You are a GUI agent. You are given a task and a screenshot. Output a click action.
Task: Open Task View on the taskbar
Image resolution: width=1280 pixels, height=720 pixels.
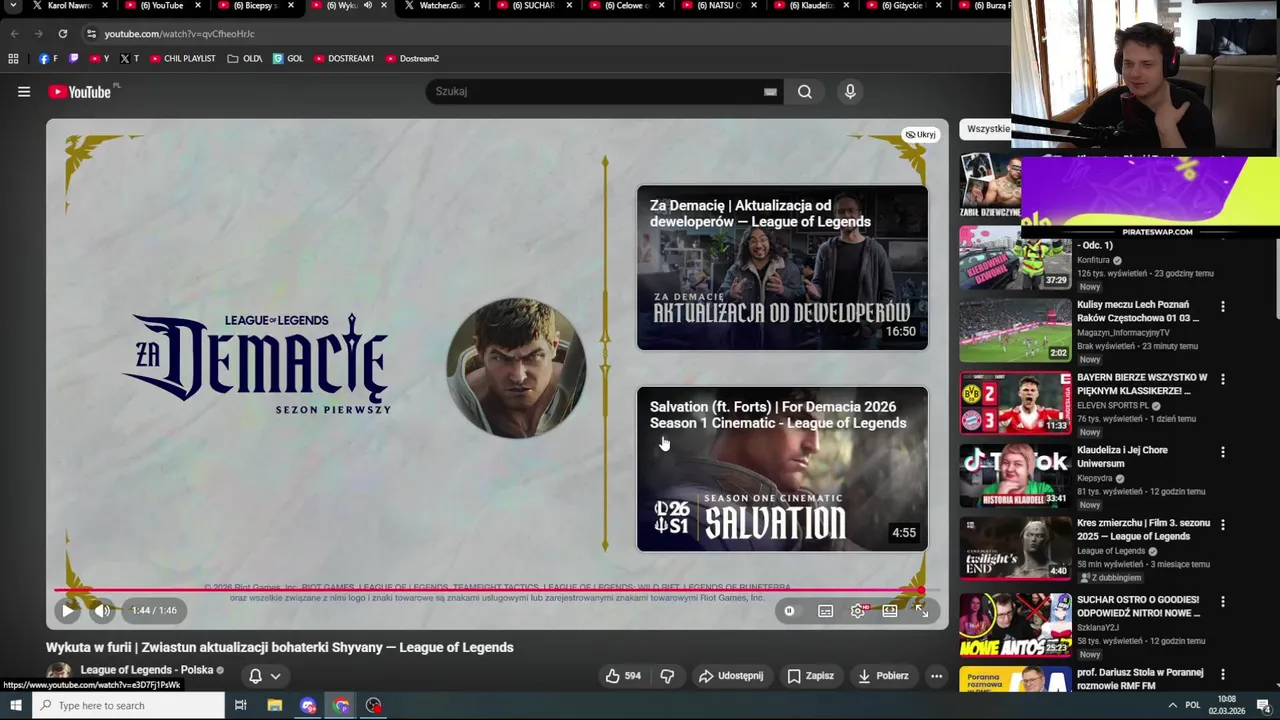pos(241,706)
